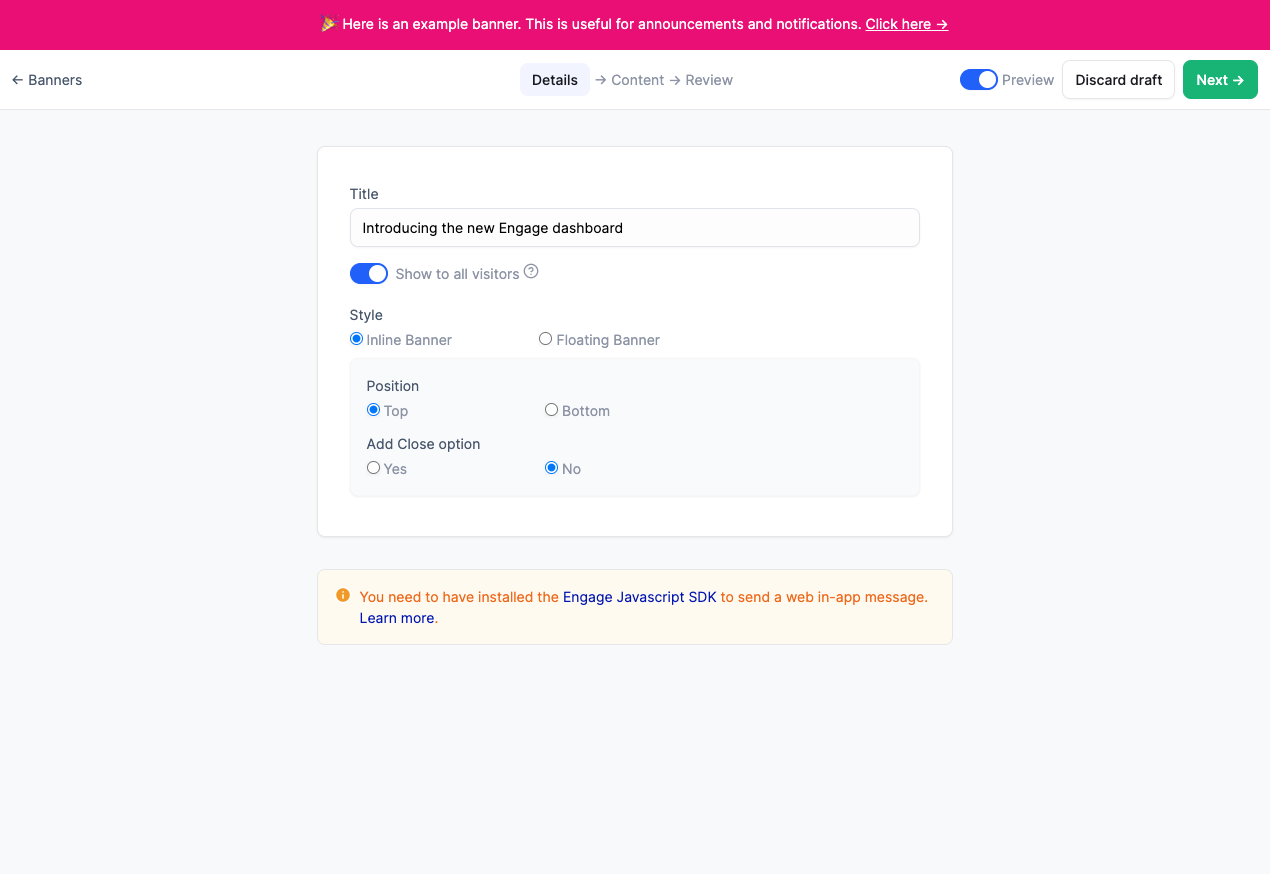Follow the Click here link in the banner

(907, 24)
